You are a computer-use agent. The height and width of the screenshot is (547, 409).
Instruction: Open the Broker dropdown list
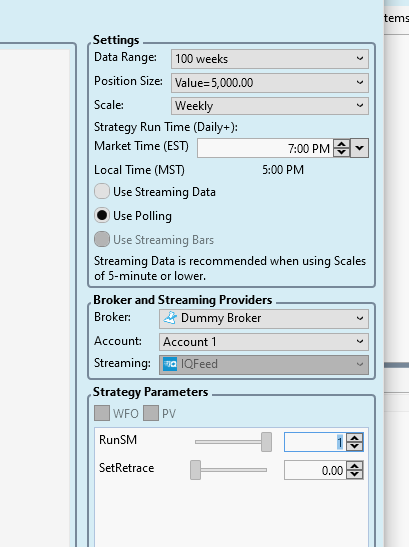tap(264, 319)
